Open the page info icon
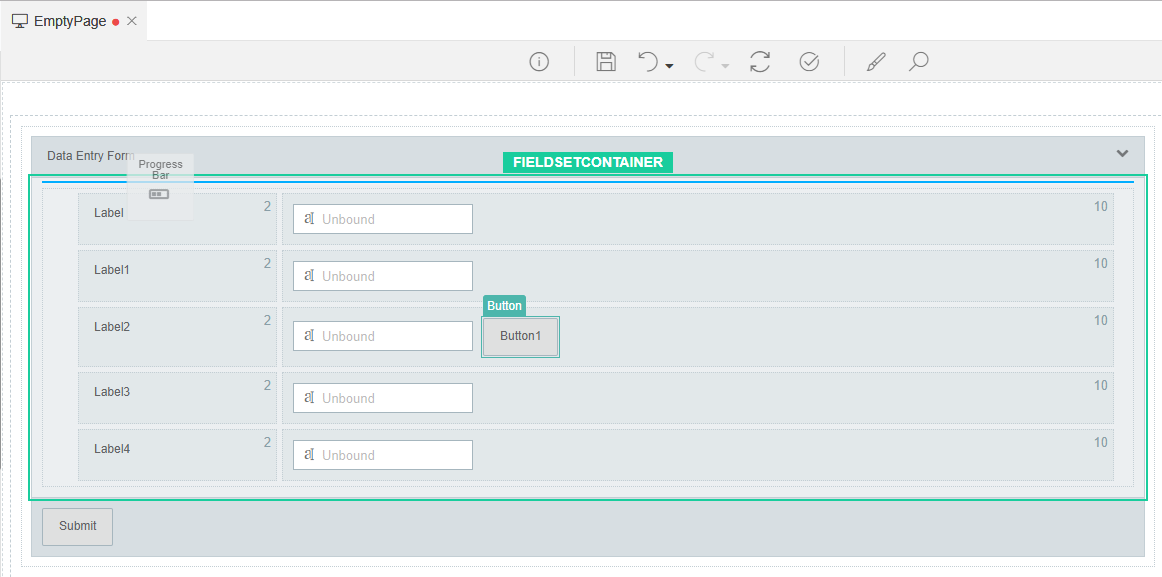Viewport: 1162px width, 577px height. [539, 62]
